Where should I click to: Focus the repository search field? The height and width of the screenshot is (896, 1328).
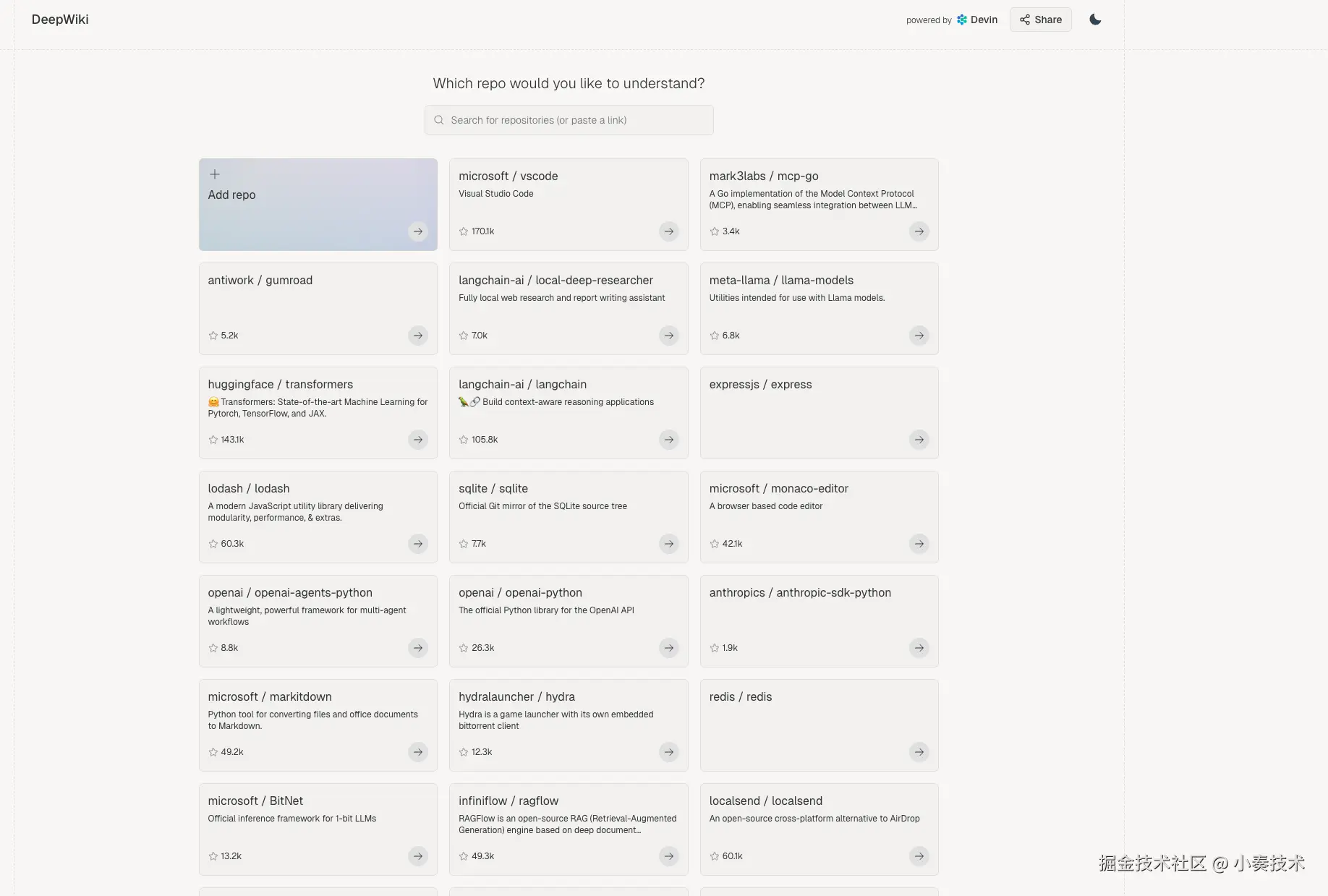tap(569, 120)
